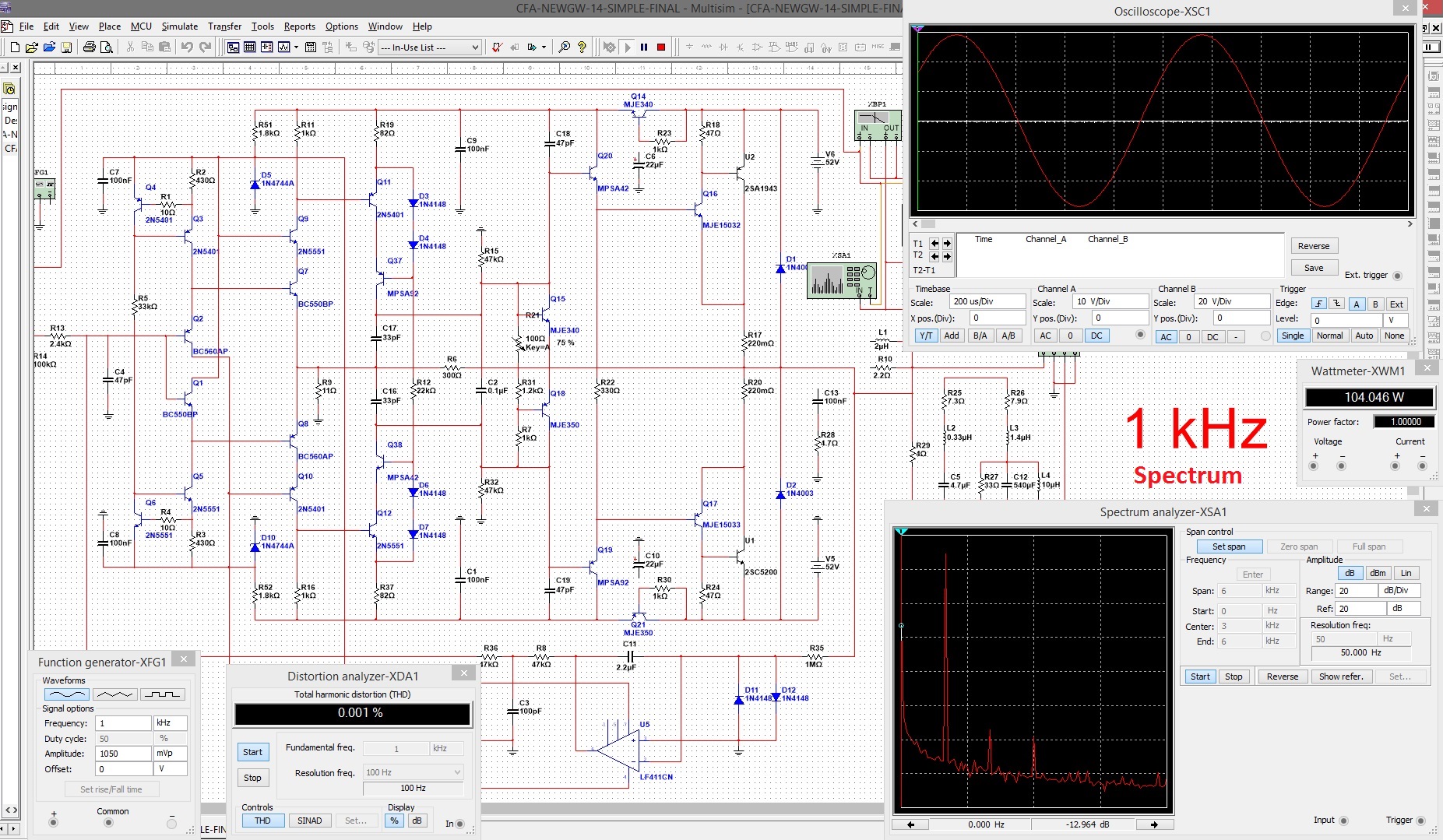Screen dimensions: 1443x840
Task: Switch distortion analyzer to SINAD mode
Action: [309, 821]
